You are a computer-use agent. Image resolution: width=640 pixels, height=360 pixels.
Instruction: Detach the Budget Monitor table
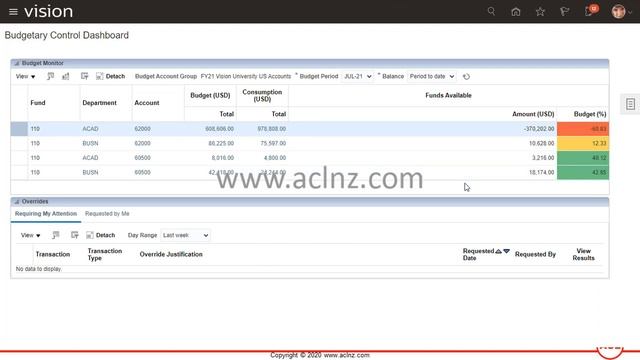110,76
